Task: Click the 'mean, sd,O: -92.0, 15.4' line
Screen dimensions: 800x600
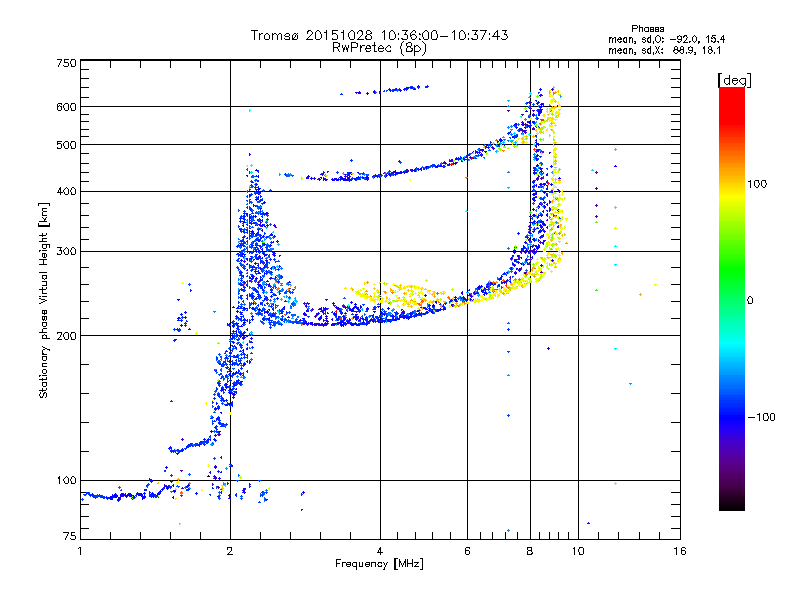Action: (x=666, y=39)
